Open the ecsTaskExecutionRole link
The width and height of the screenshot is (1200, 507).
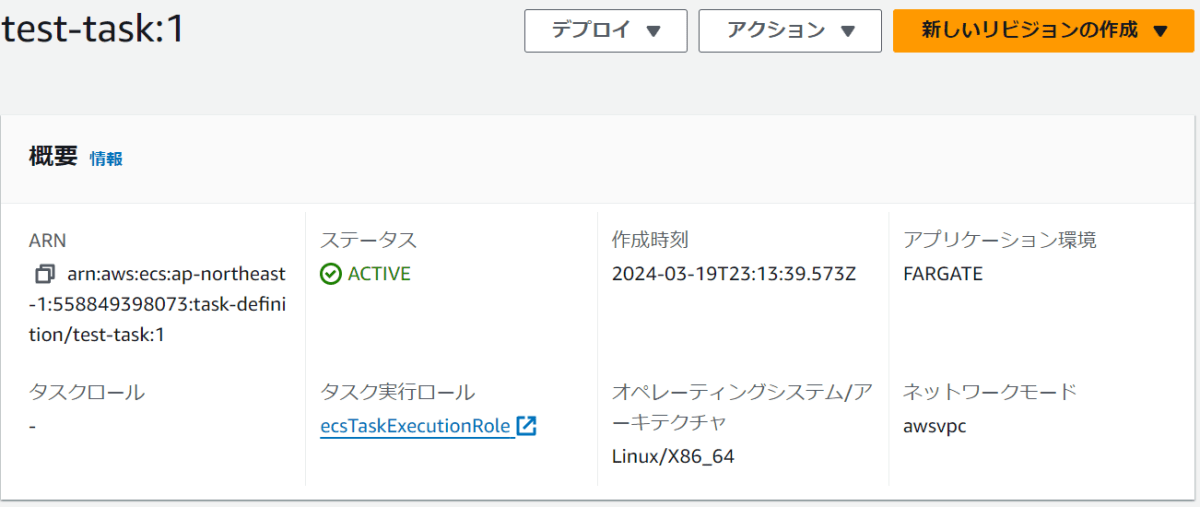click(x=416, y=426)
